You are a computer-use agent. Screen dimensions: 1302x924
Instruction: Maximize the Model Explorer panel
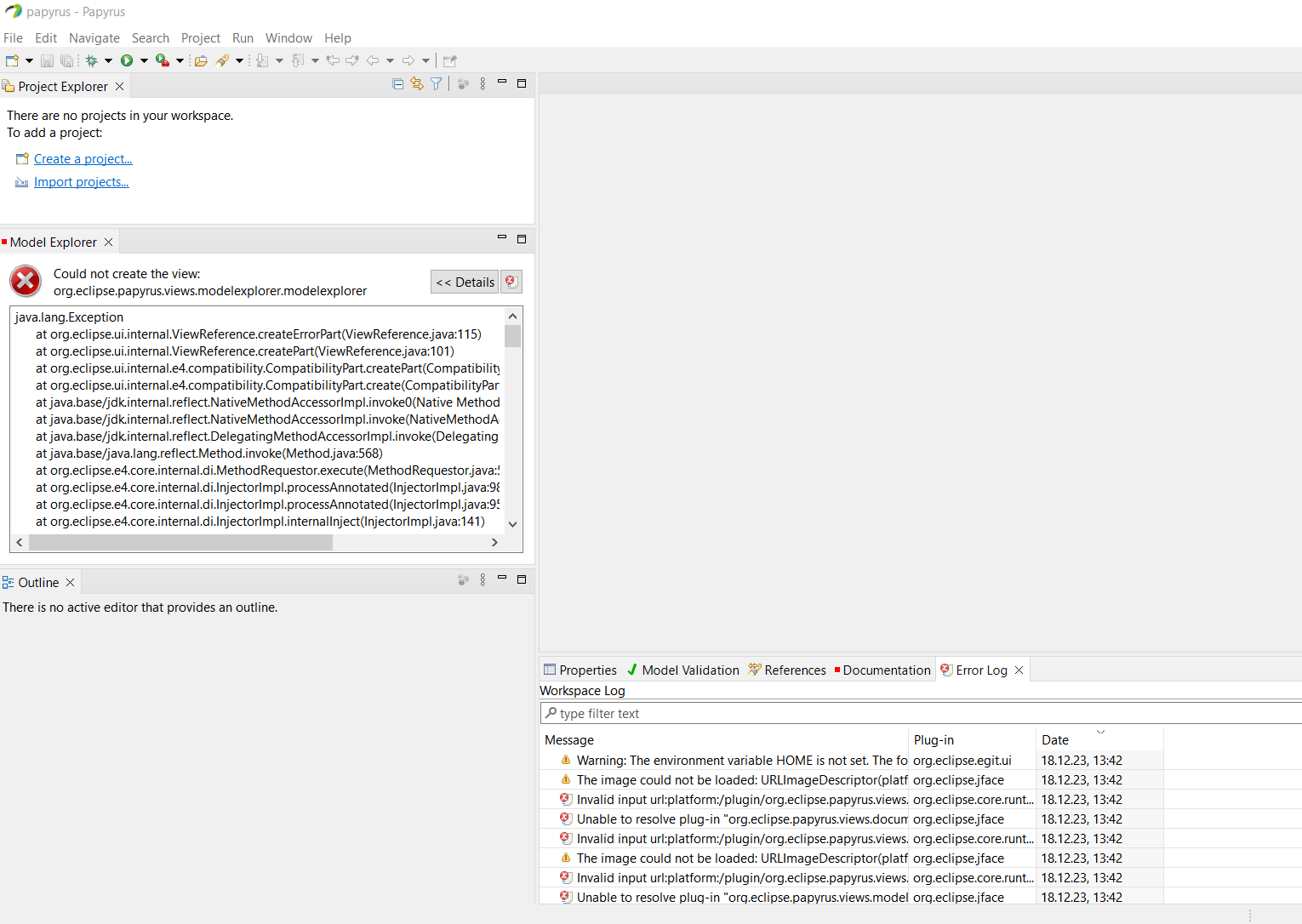tap(522, 239)
